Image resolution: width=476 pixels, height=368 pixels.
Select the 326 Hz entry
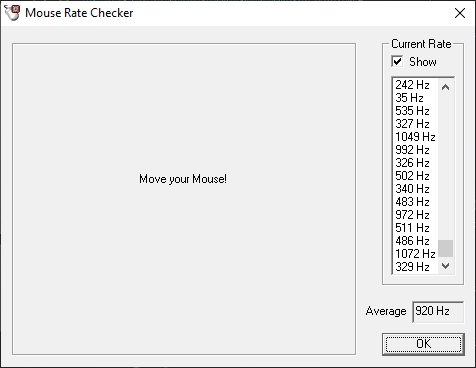coord(416,163)
